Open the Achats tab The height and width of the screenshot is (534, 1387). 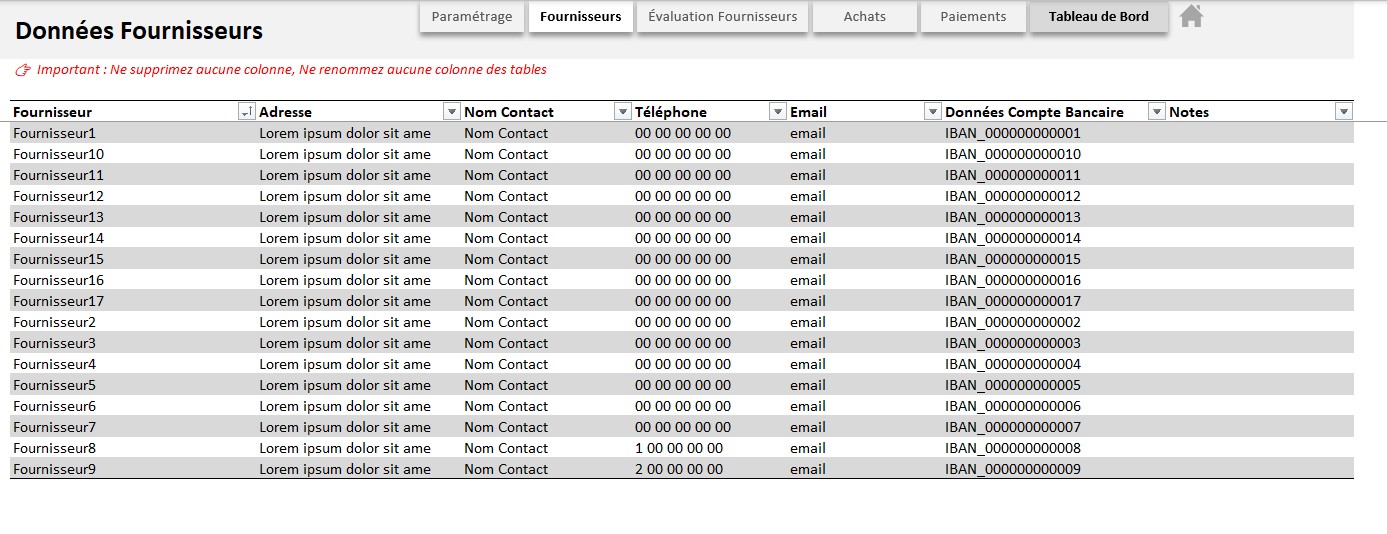[864, 17]
